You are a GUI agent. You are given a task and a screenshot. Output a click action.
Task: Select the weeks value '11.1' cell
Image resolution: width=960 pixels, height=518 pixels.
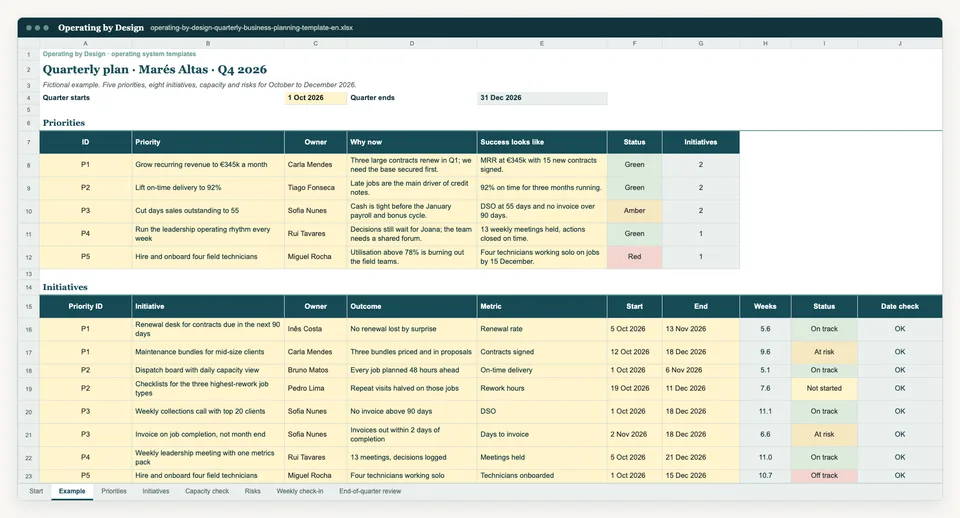pos(765,411)
